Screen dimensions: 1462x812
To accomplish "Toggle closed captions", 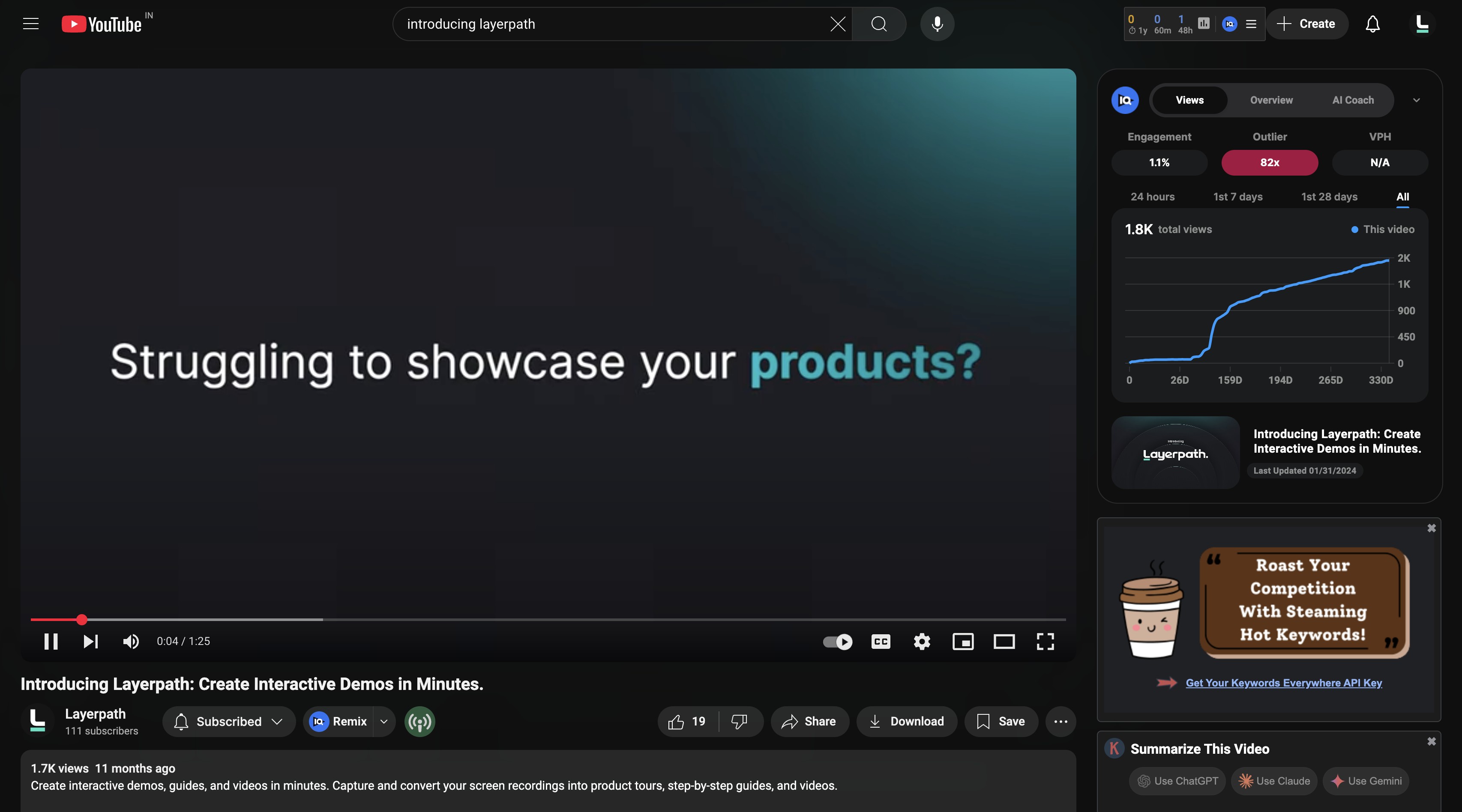I will pyautogui.click(x=881, y=641).
